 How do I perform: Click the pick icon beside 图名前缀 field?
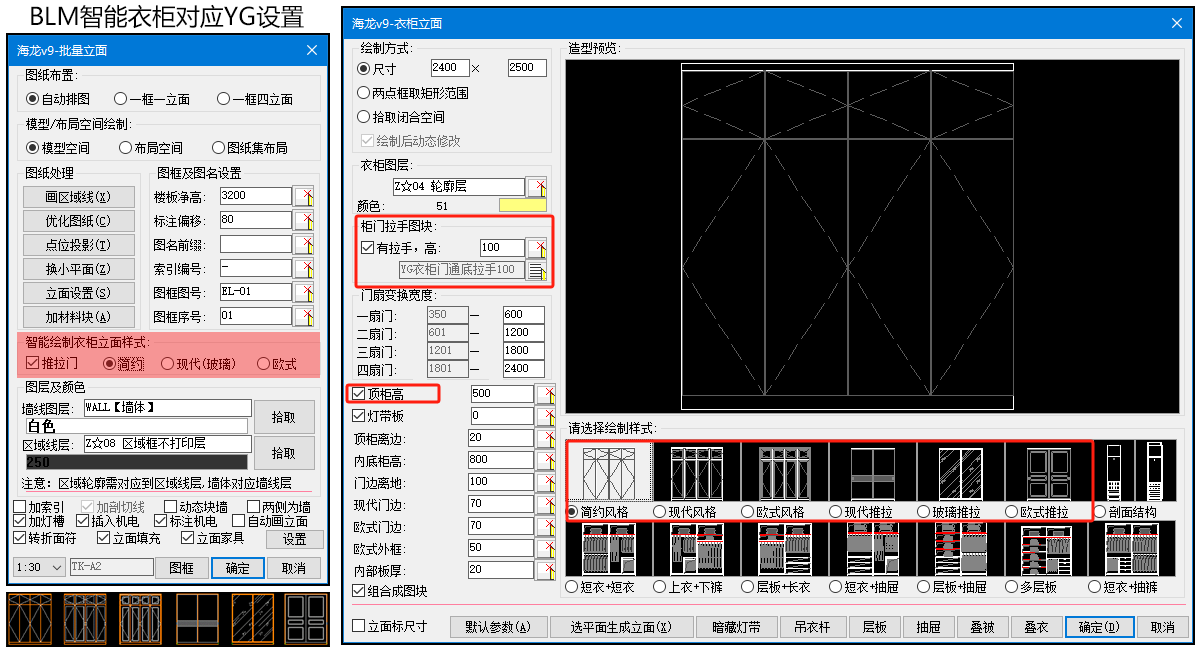click(x=304, y=244)
